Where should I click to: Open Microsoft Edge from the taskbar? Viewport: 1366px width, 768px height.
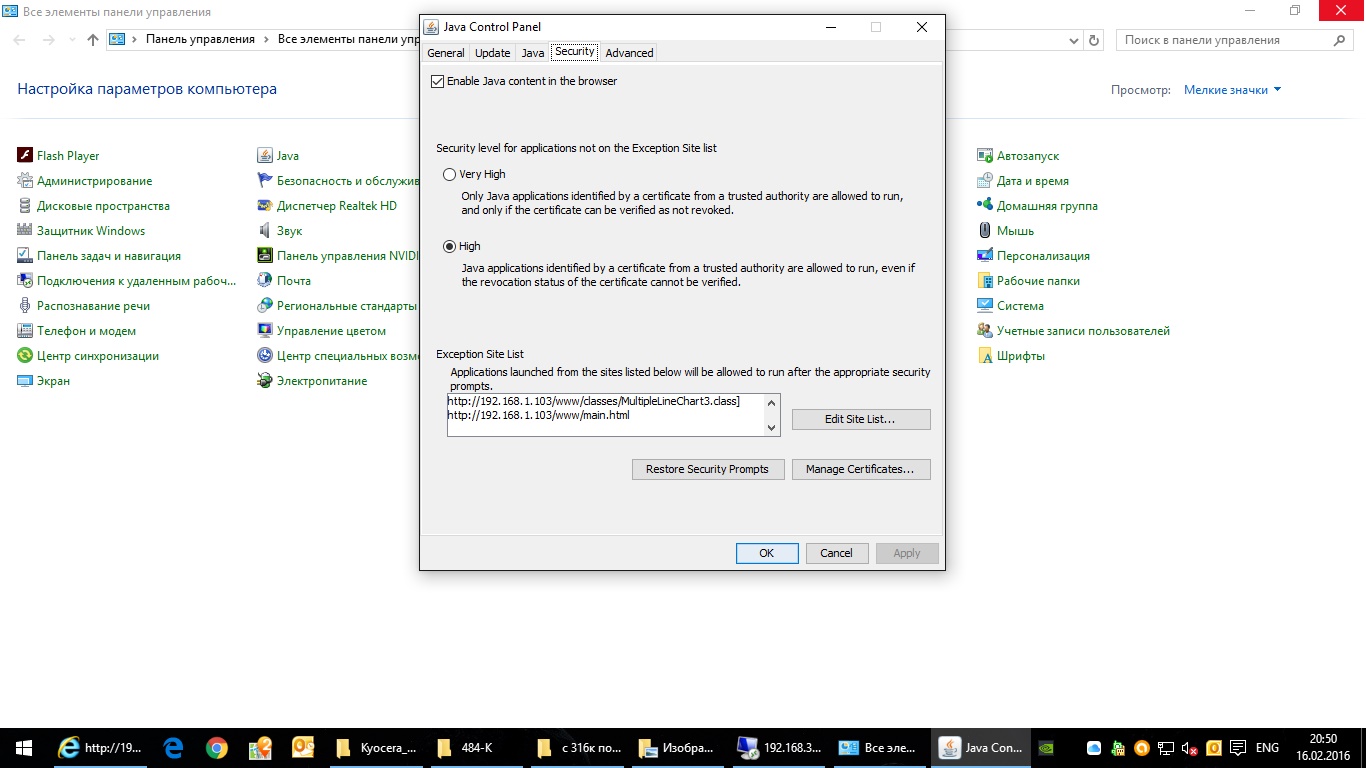(173, 747)
